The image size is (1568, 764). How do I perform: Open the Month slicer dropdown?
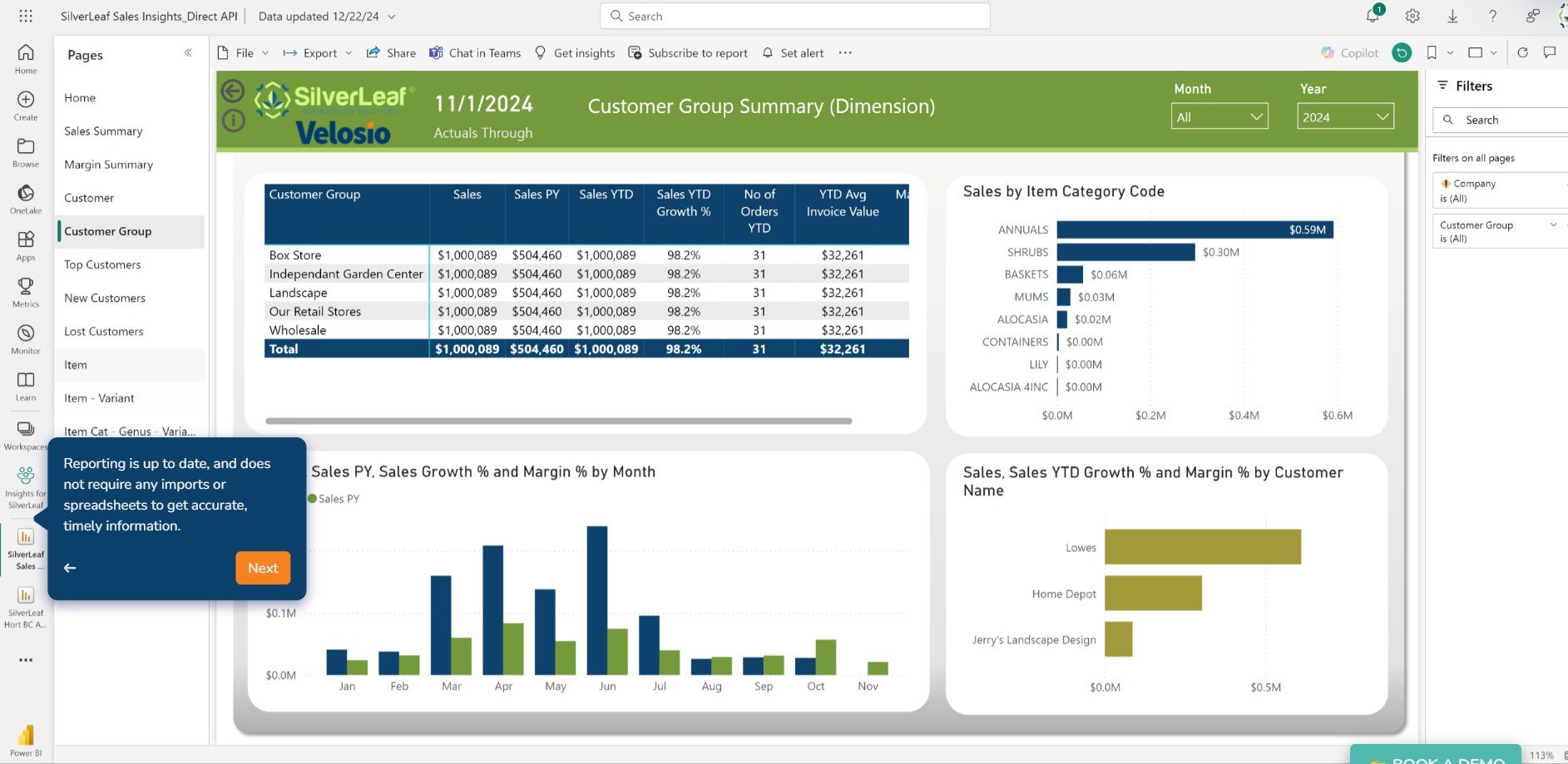click(x=1219, y=116)
